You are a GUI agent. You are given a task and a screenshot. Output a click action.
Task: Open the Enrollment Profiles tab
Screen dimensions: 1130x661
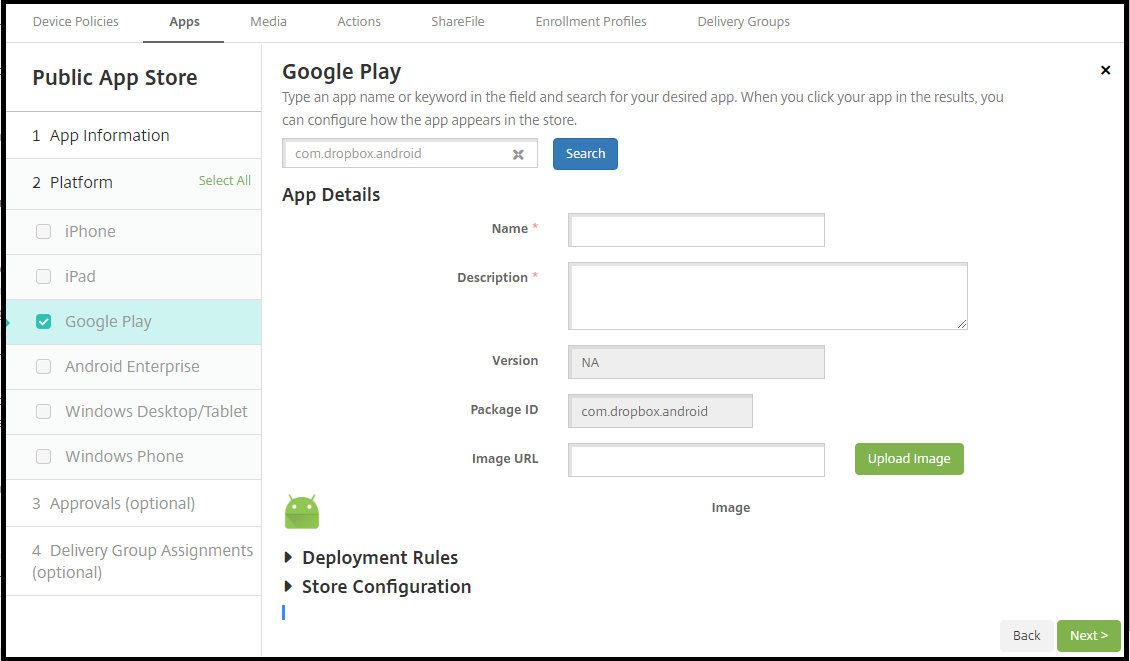591,21
